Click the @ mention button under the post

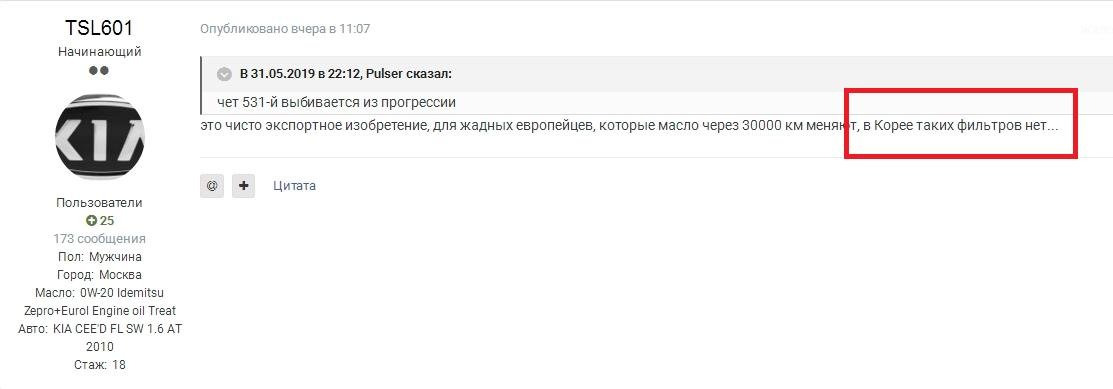212,186
